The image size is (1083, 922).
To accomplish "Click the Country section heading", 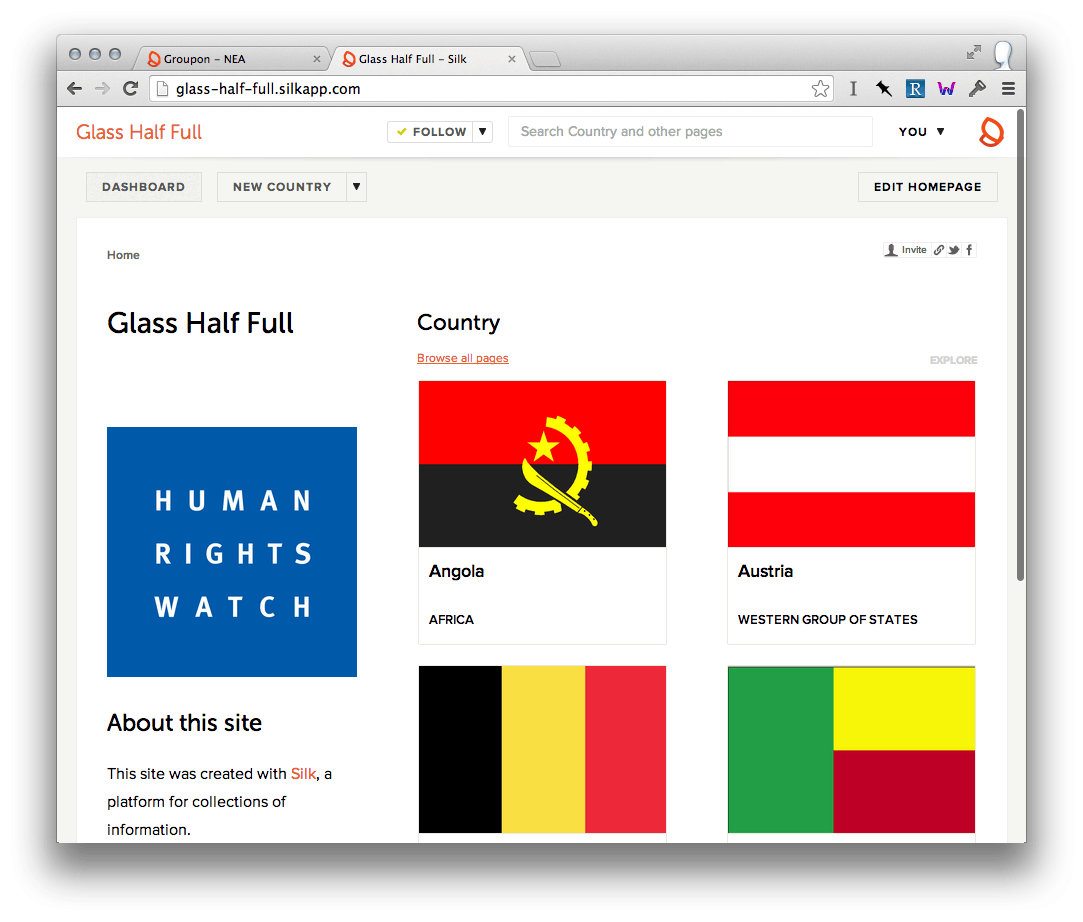I will [x=459, y=323].
